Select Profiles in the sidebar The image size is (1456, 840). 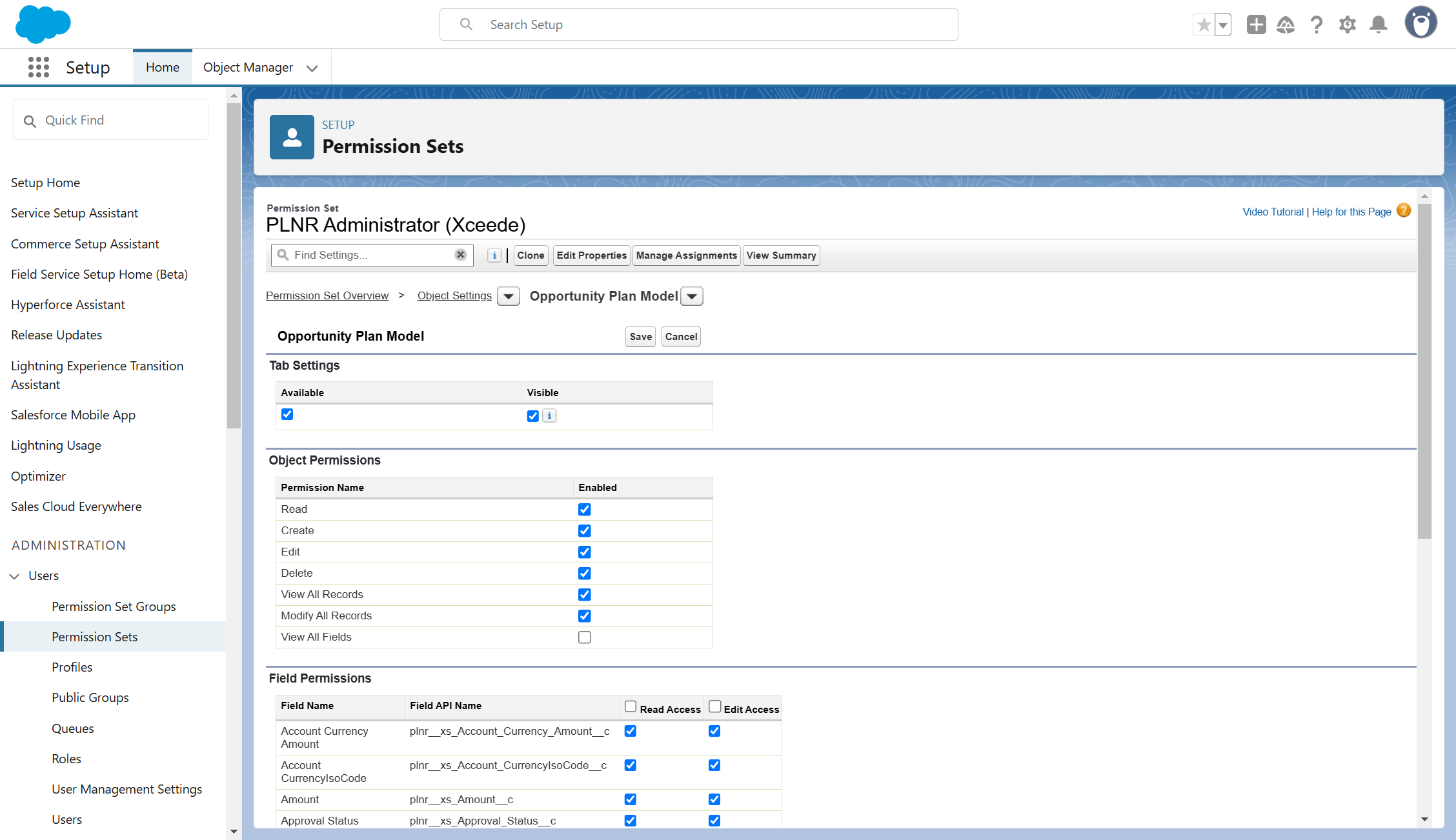click(x=72, y=667)
